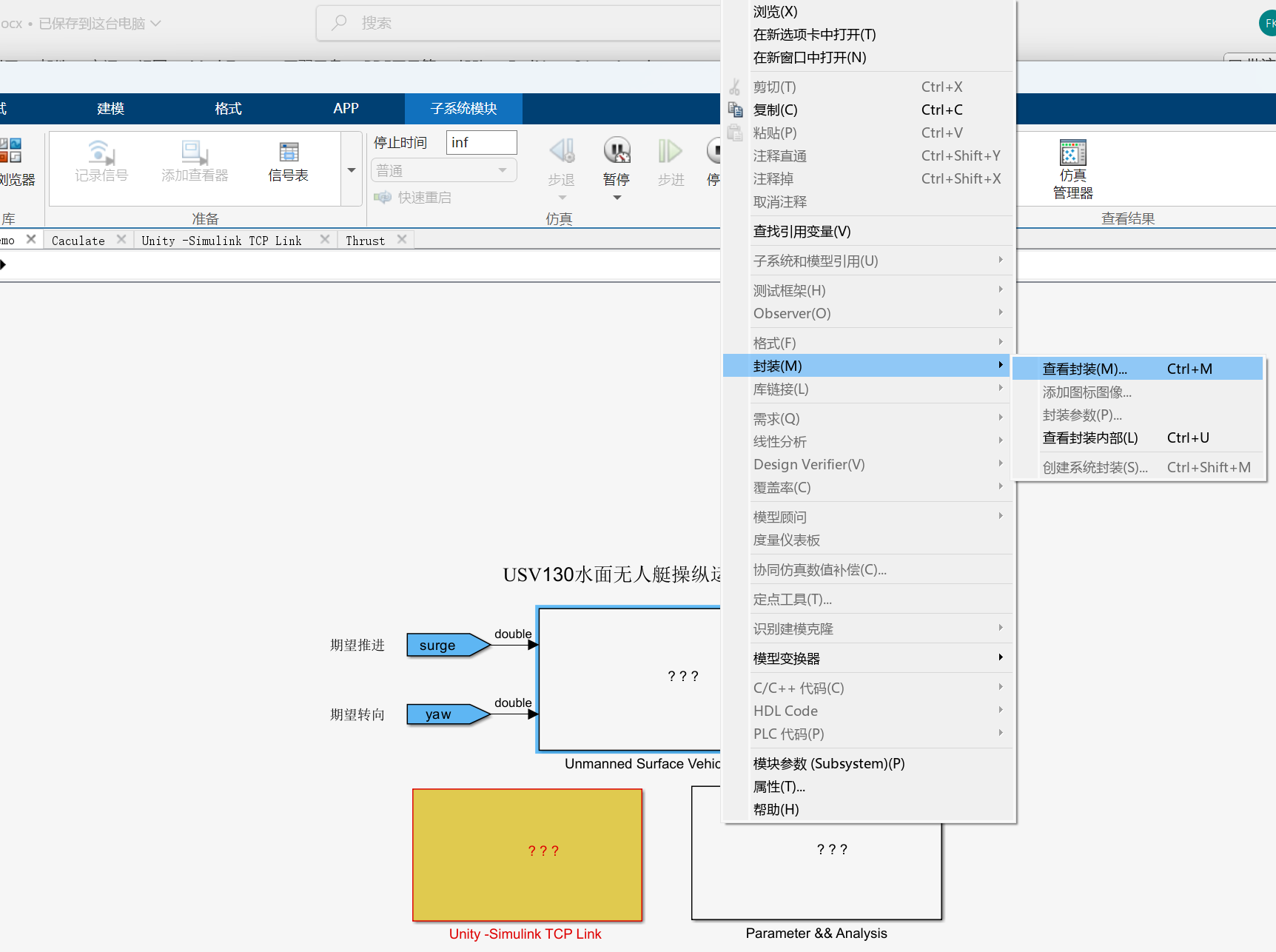
Task: Click the copy clipboard icon beside 复制(C)
Action: tap(735, 109)
